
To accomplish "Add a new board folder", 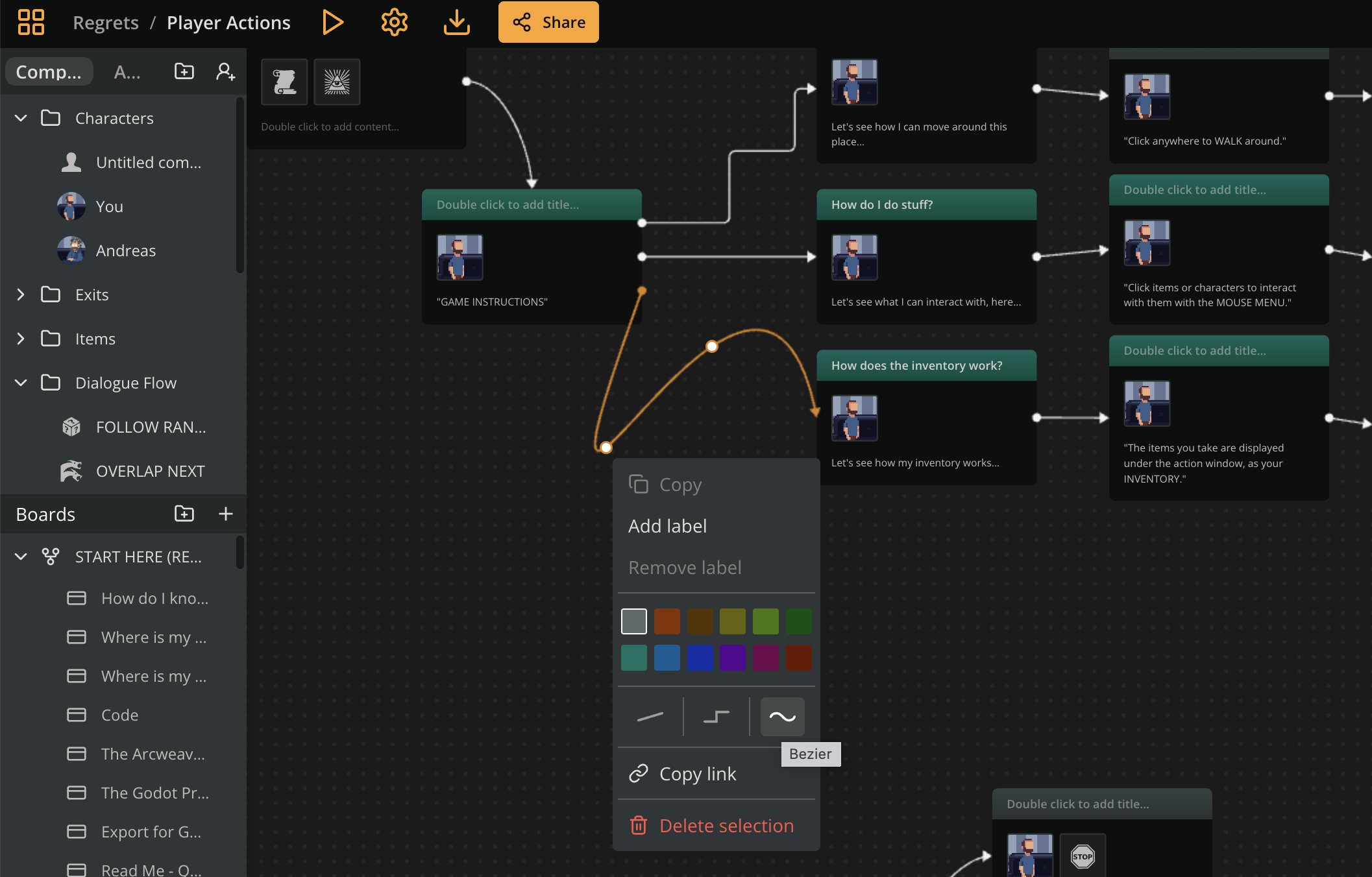I will (x=184, y=514).
